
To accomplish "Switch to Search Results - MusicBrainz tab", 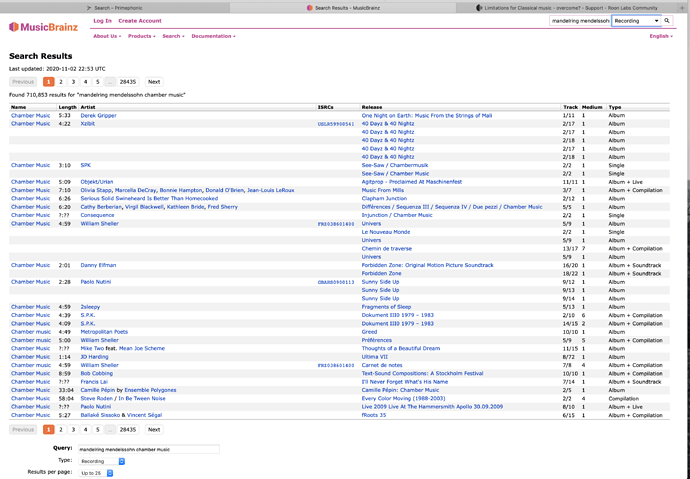I will (x=343, y=7).
